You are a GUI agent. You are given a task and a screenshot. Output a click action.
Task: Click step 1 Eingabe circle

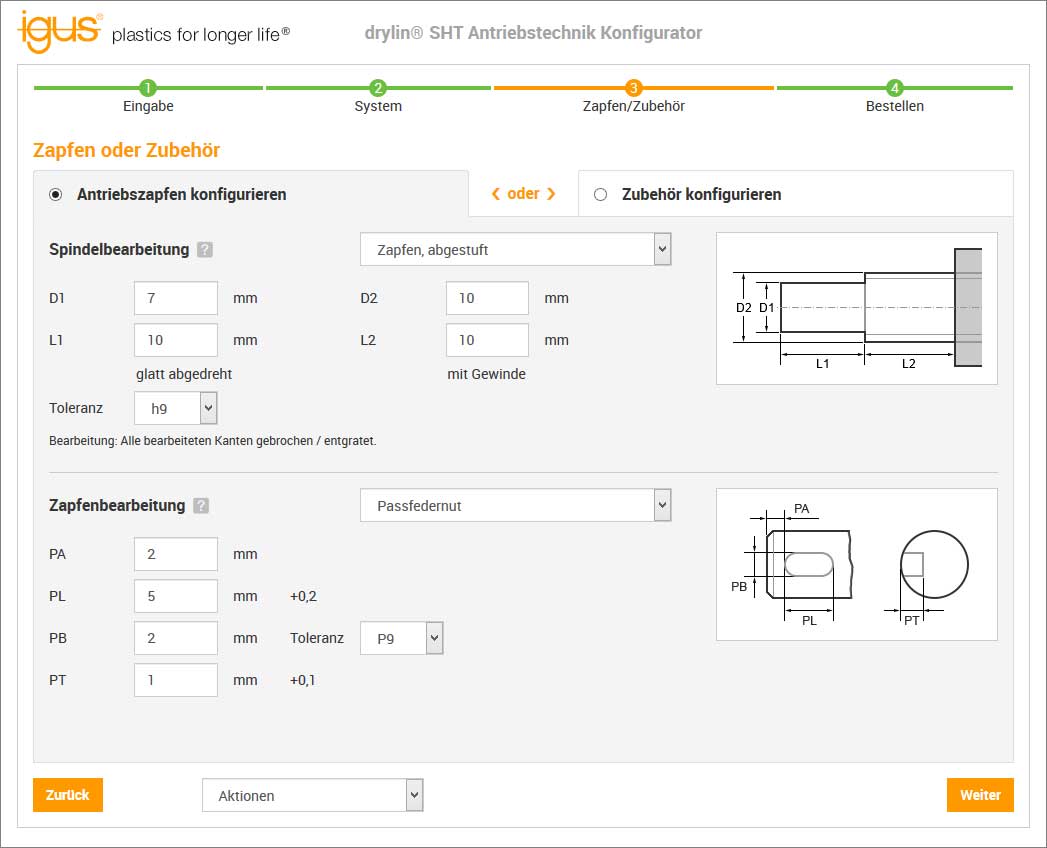[148, 88]
